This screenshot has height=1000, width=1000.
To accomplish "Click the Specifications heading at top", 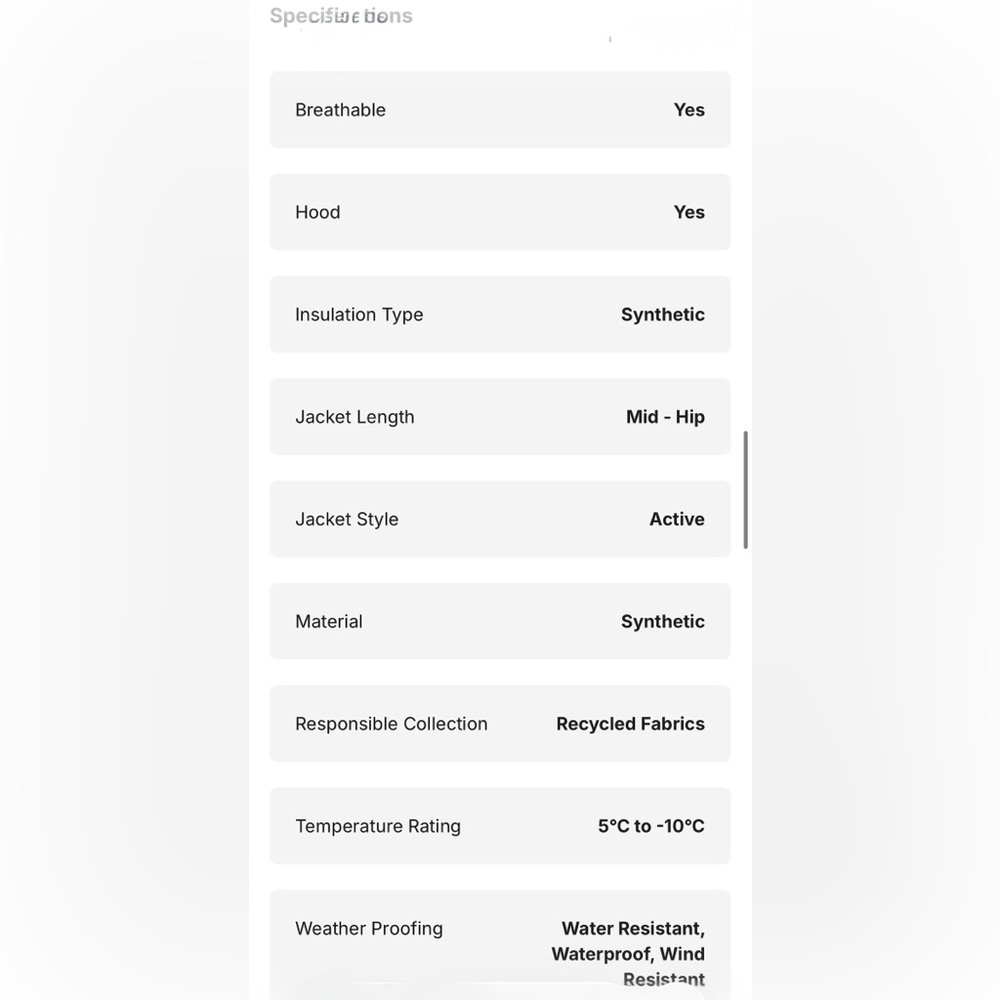I will 341,15.
